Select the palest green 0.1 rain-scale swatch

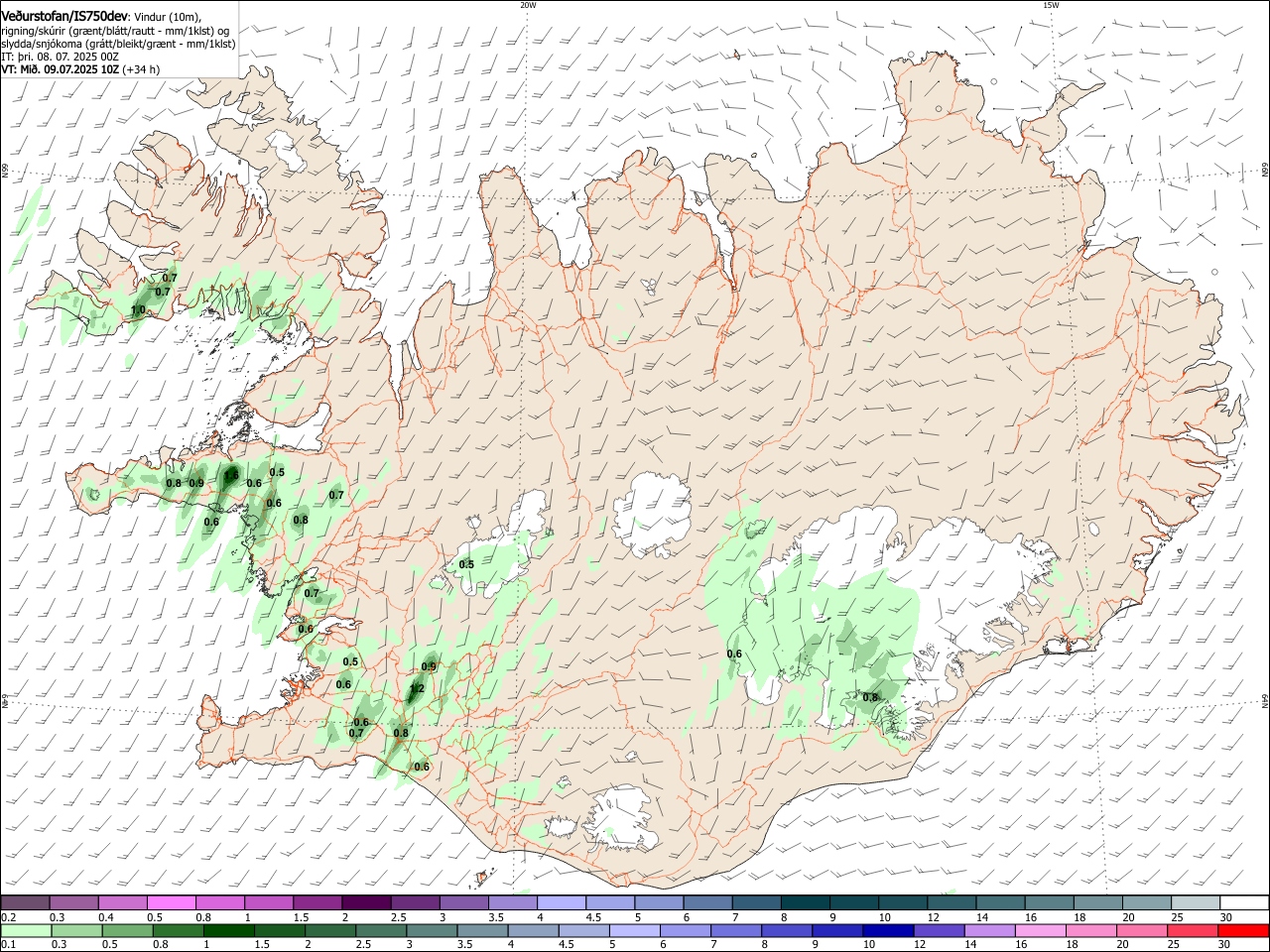pyautogui.click(x=26, y=931)
